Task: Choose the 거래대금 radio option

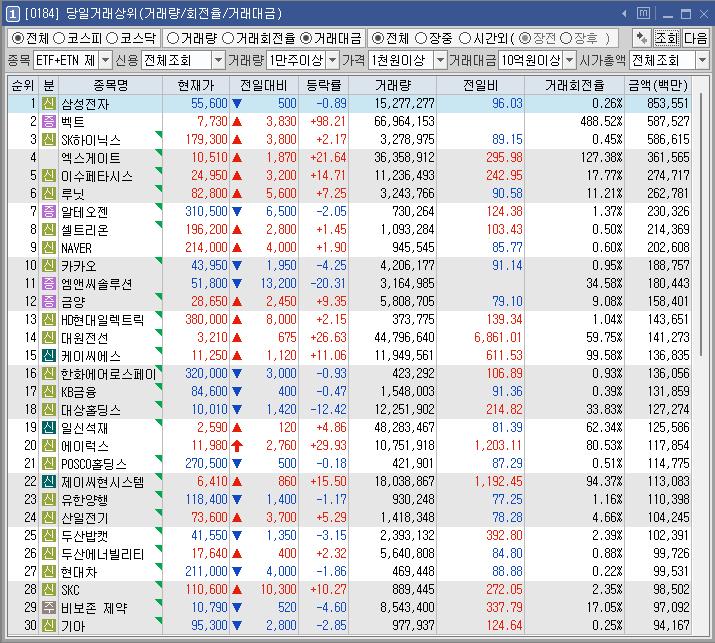Action: coord(306,38)
